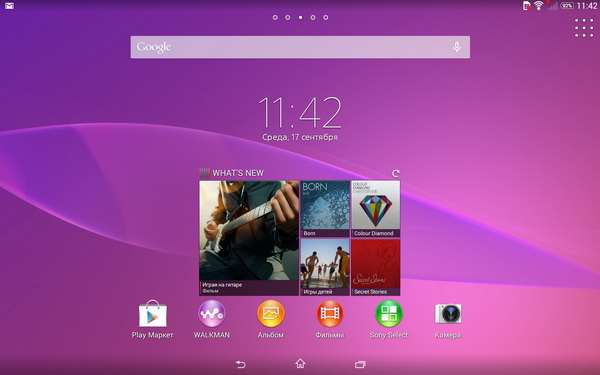Open the Играя на гитаре film tile
Image resolution: width=600 pixels, height=375 pixels.
(x=249, y=238)
